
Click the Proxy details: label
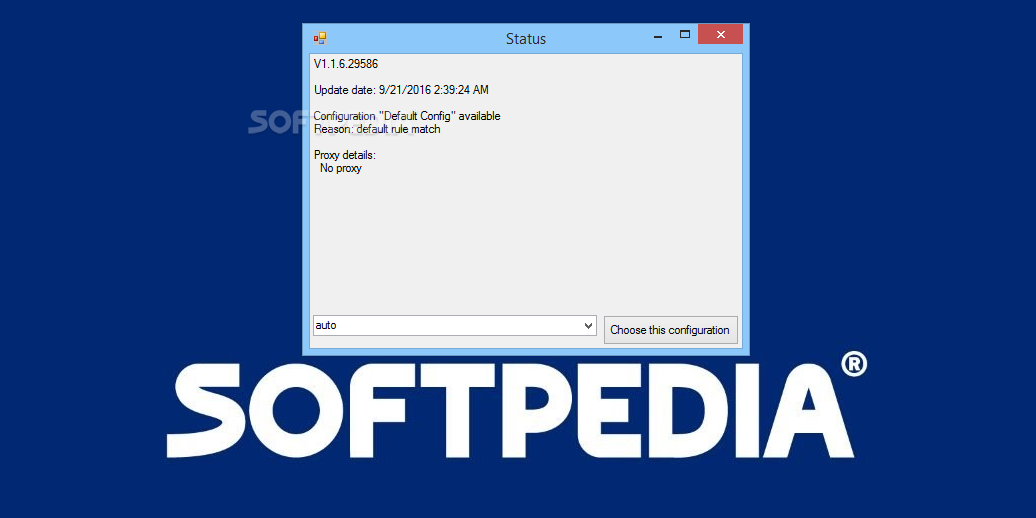[345, 155]
